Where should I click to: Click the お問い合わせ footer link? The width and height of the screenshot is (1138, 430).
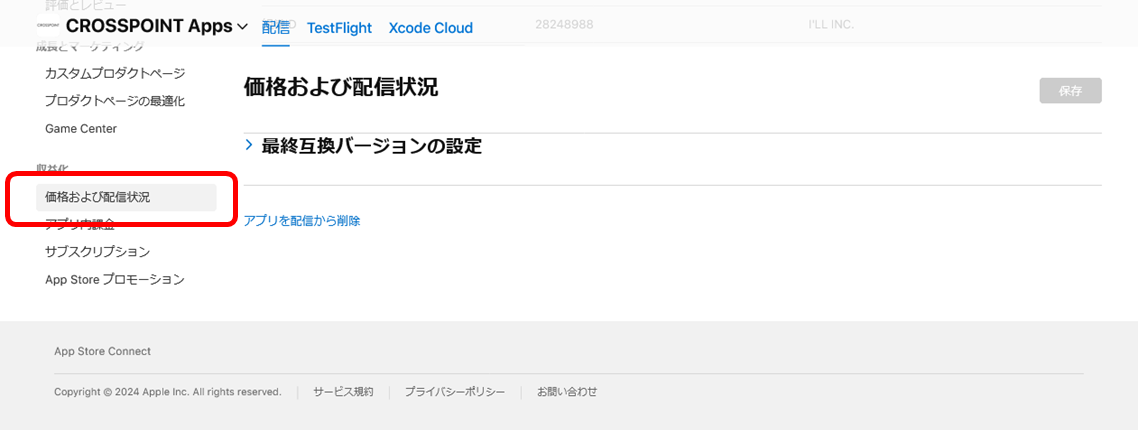[x=567, y=392]
